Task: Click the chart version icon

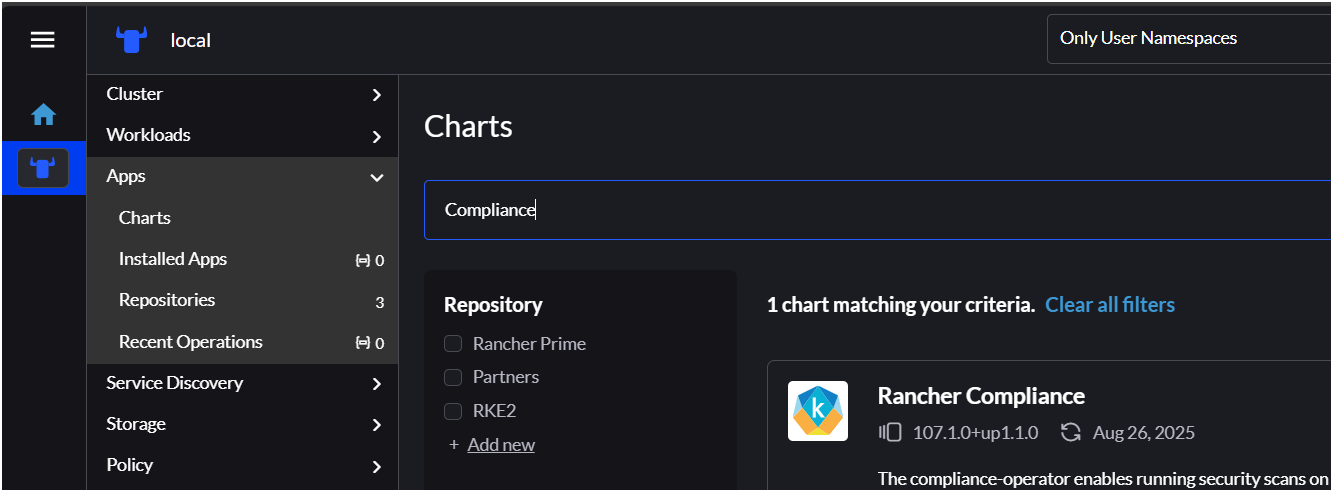Action: pyautogui.click(x=890, y=433)
